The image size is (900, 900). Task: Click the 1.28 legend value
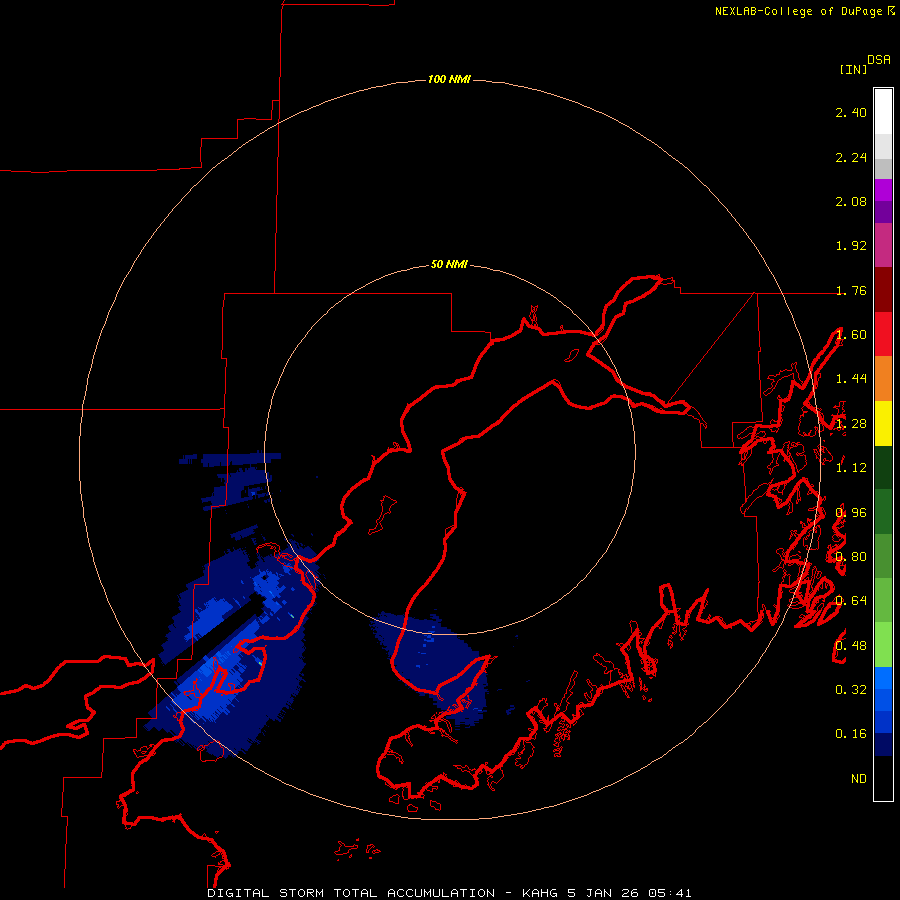pyautogui.click(x=851, y=424)
